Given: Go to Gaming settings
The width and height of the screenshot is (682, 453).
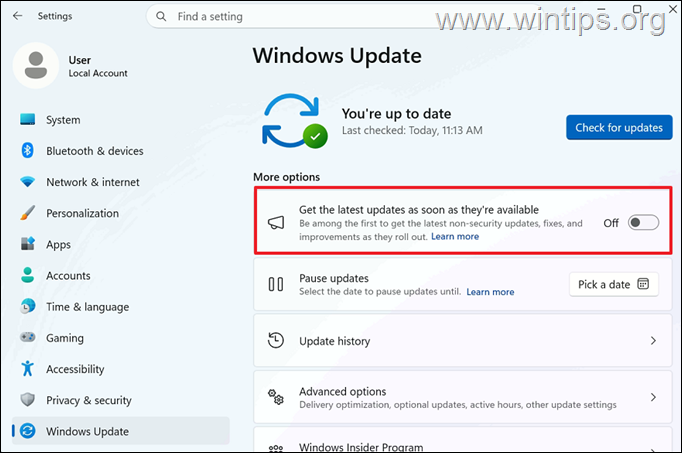Looking at the screenshot, I should pos(120,338).
